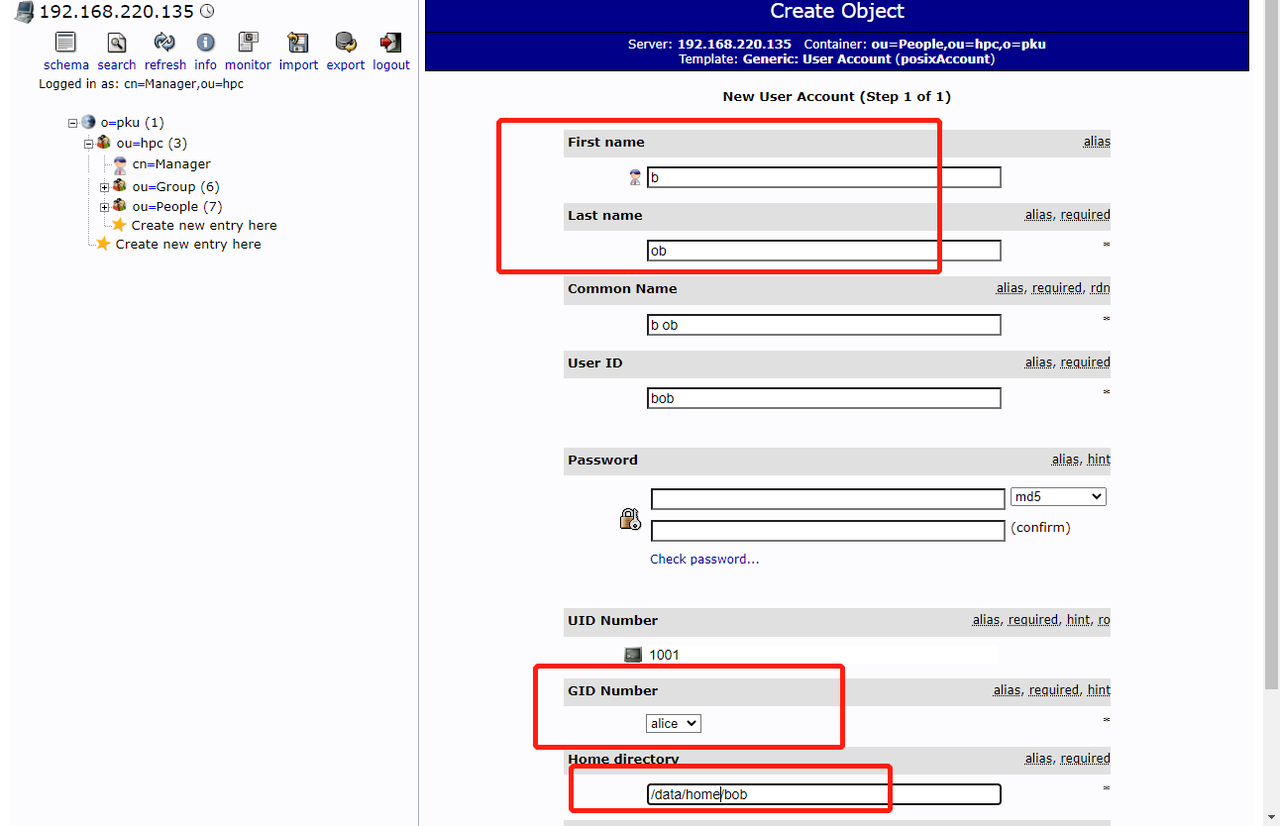Image resolution: width=1280 pixels, height=826 pixels.
Task: Log out using the logout icon
Action: 391,43
